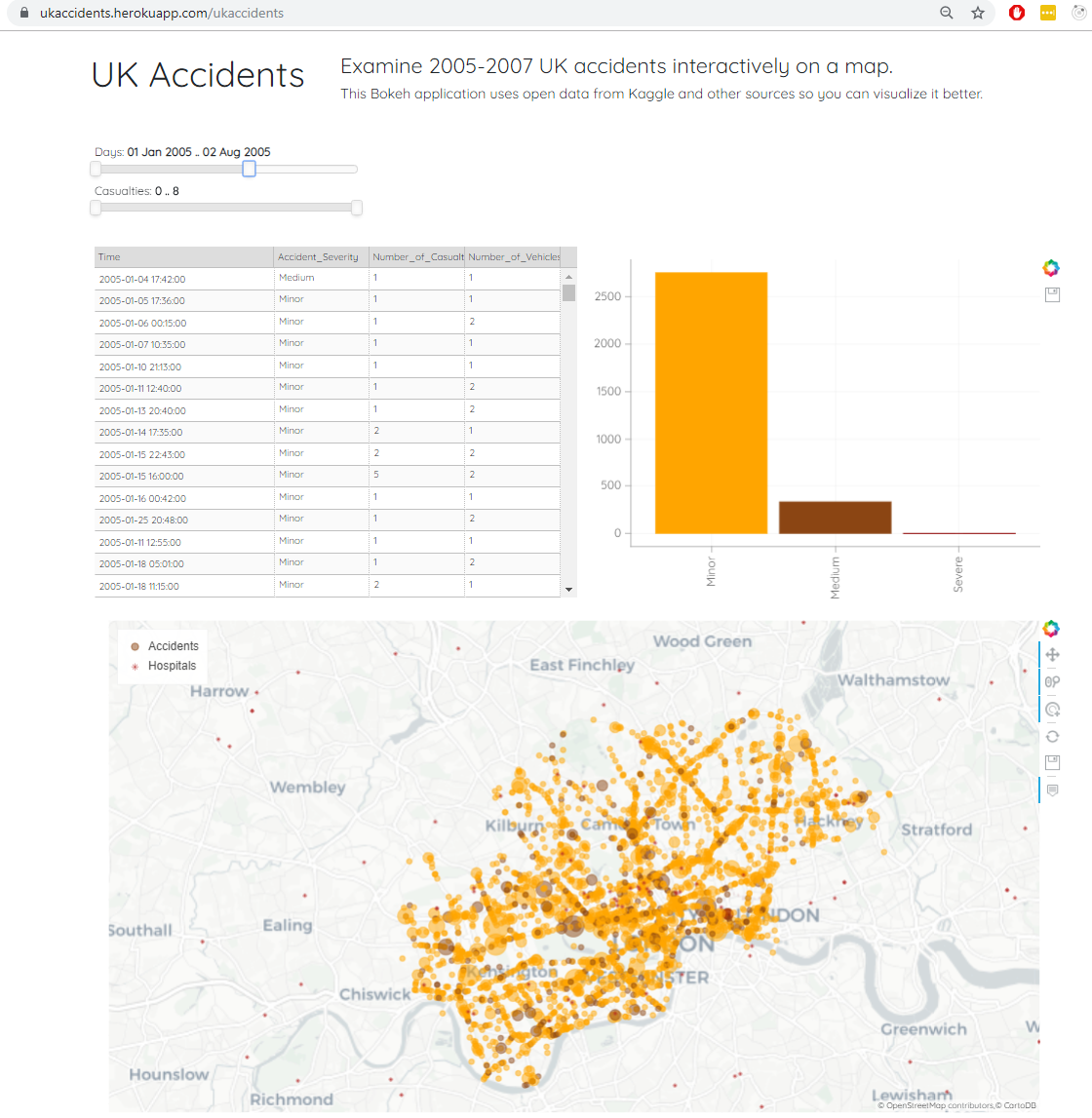Sort table by Number_of_Vehicles header
The width and height of the screenshot is (1092, 1118).
(x=514, y=256)
